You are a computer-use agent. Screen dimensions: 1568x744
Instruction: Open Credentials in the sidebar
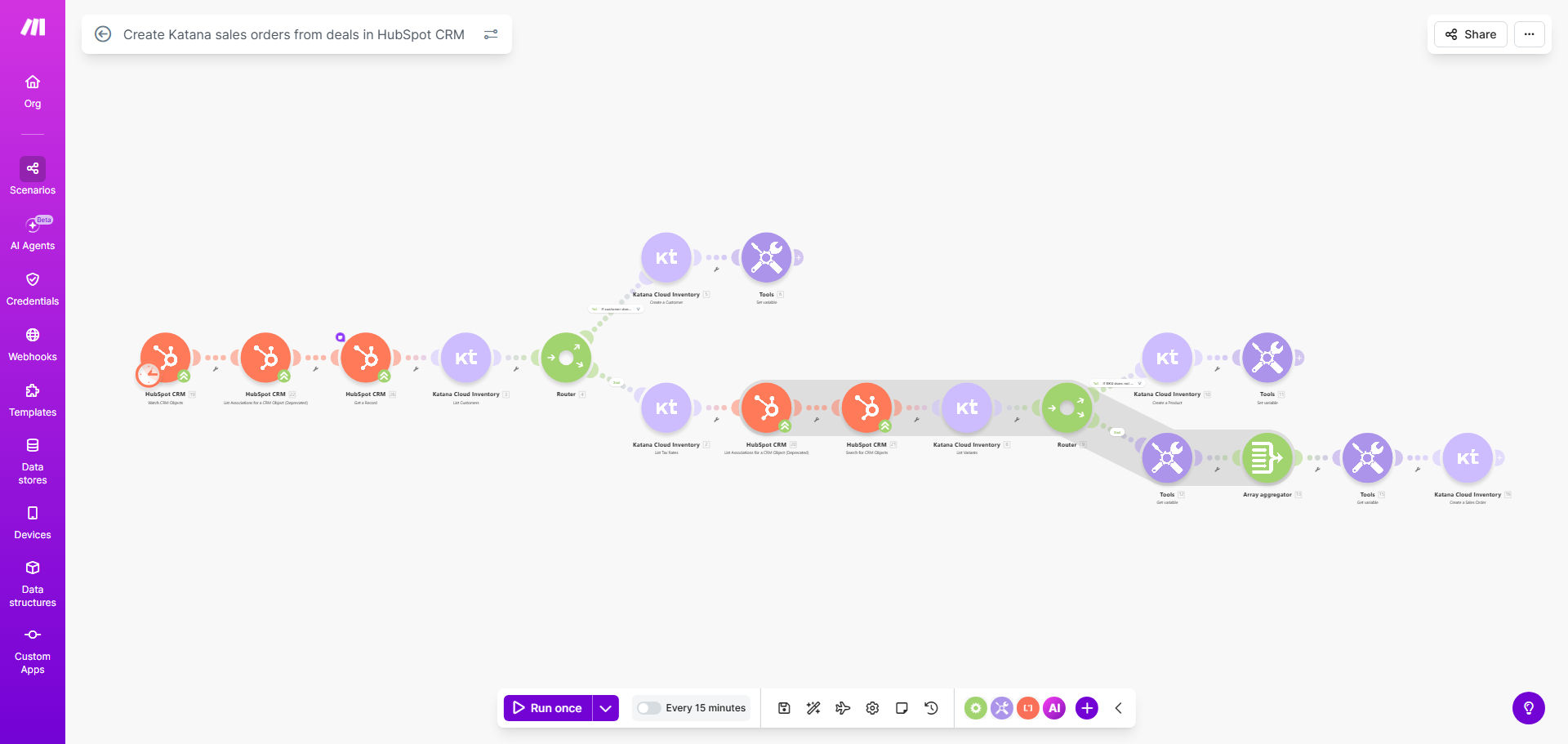33,289
